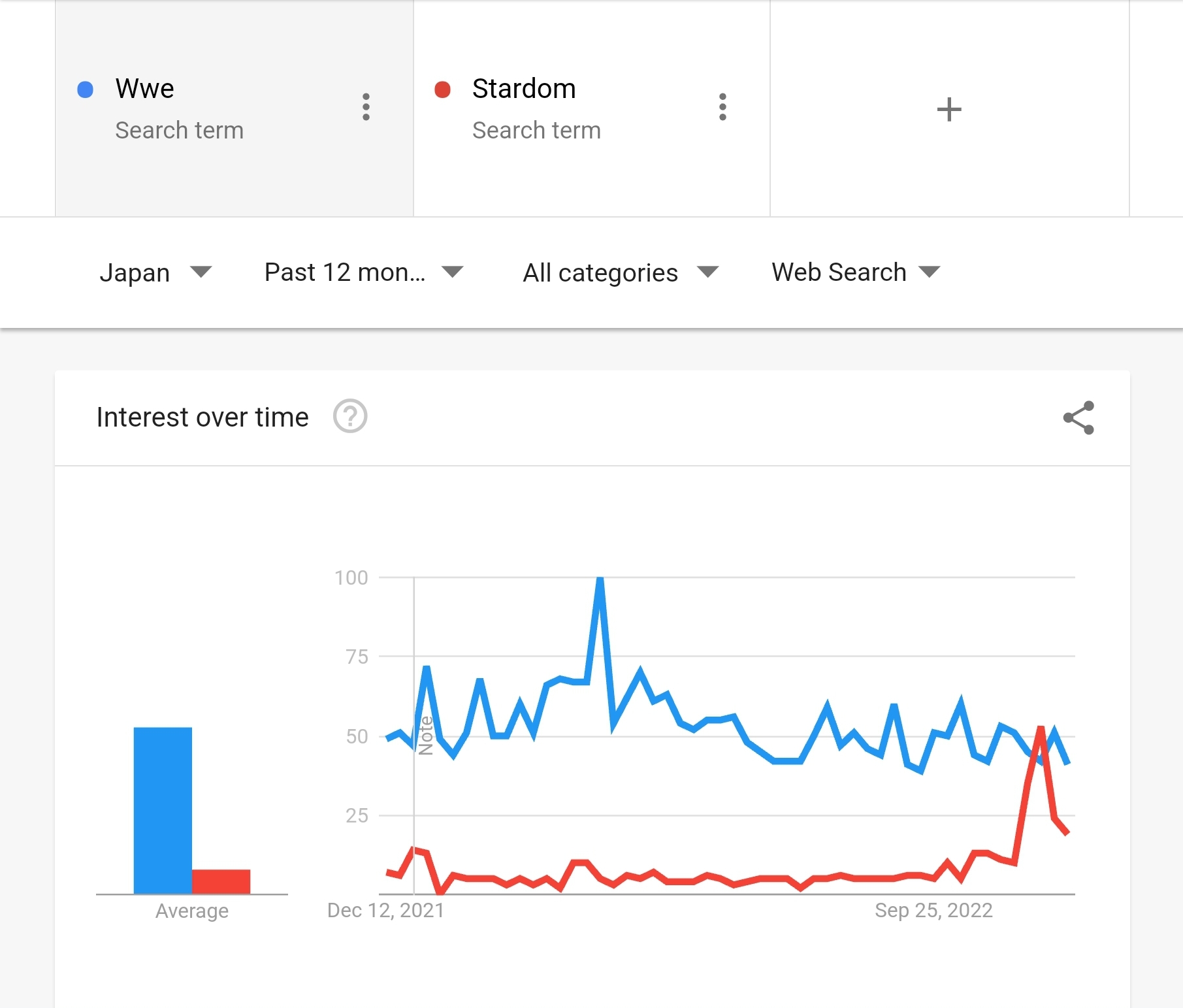The width and height of the screenshot is (1183, 1008).
Task: Expand the Japan region dropdown
Action: [x=155, y=272]
